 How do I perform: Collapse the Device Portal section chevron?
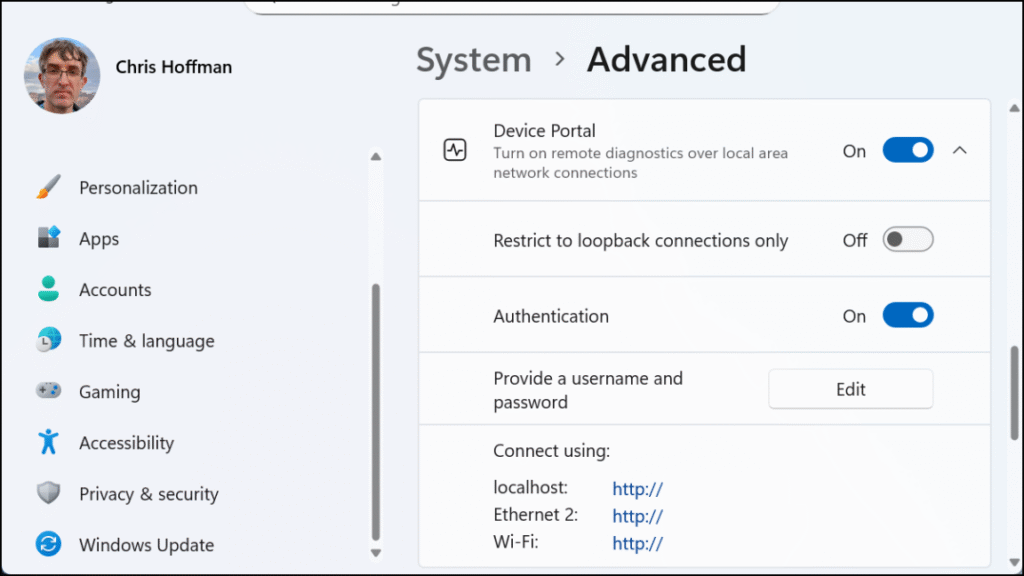point(959,151)
